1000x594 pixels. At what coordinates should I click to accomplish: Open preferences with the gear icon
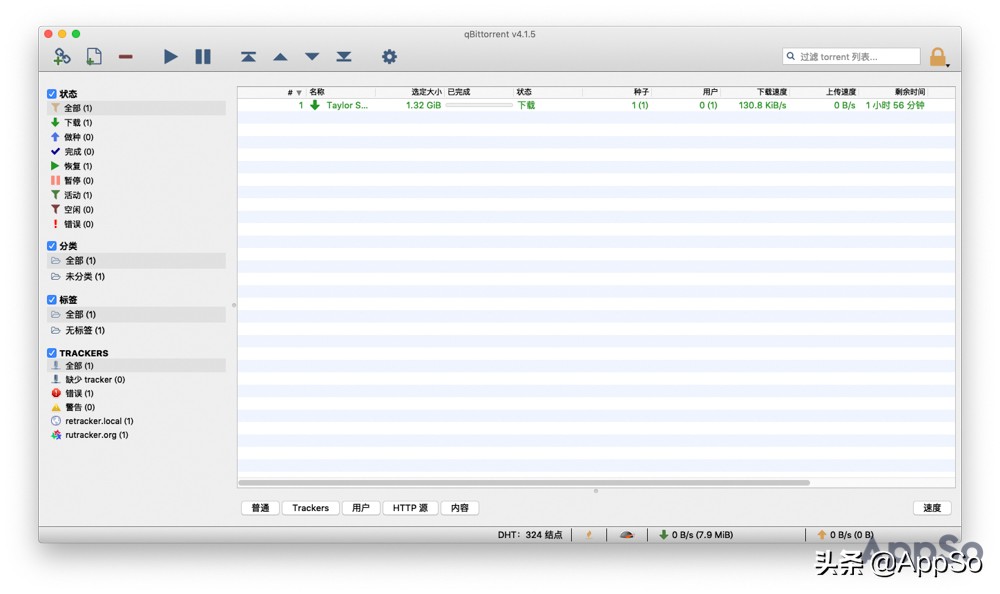389,57
